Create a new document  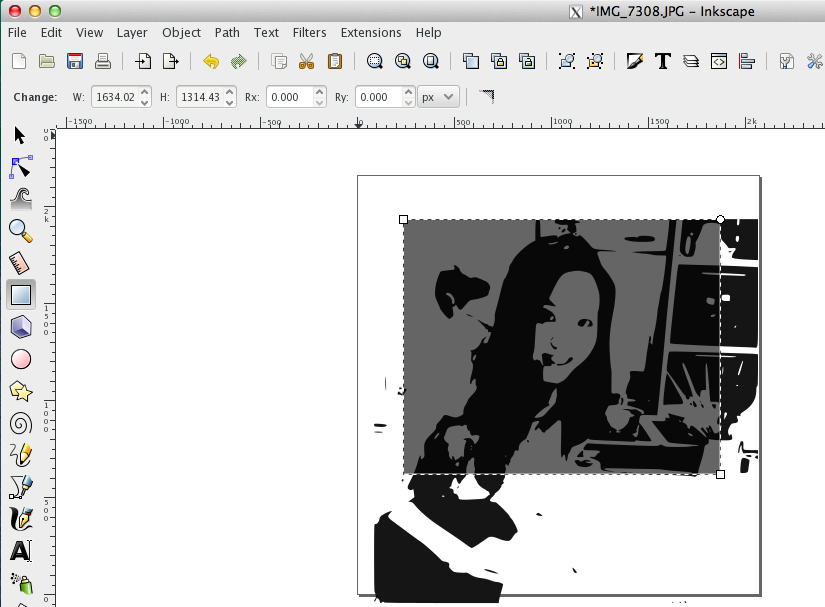19,61
